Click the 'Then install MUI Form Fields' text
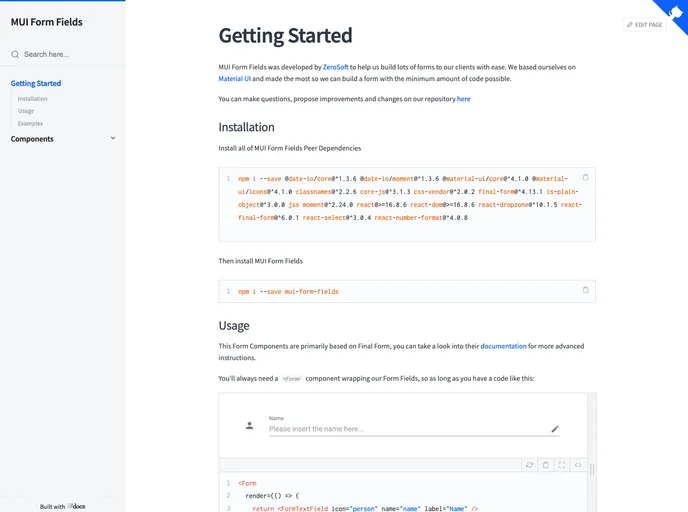 [261, 261]
